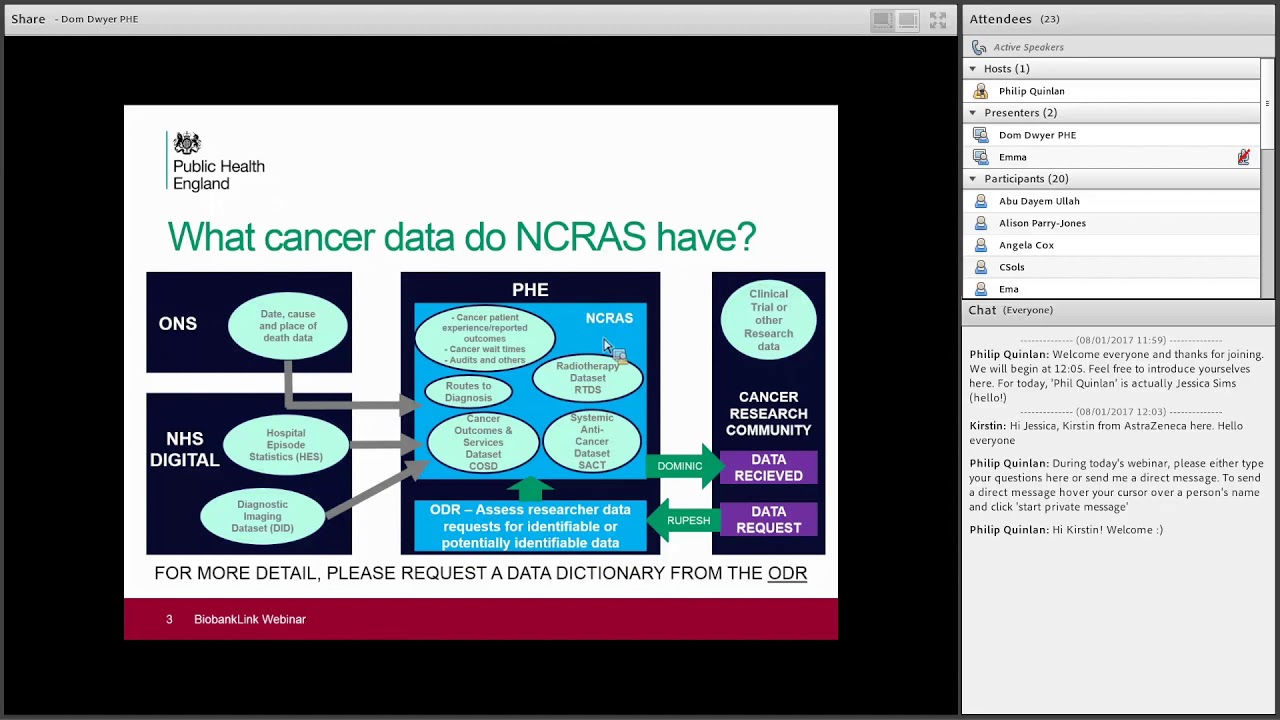Click the DOMINIC green arrow
The width and height of the screenshot is (1280, 720).
click(686, 466)
